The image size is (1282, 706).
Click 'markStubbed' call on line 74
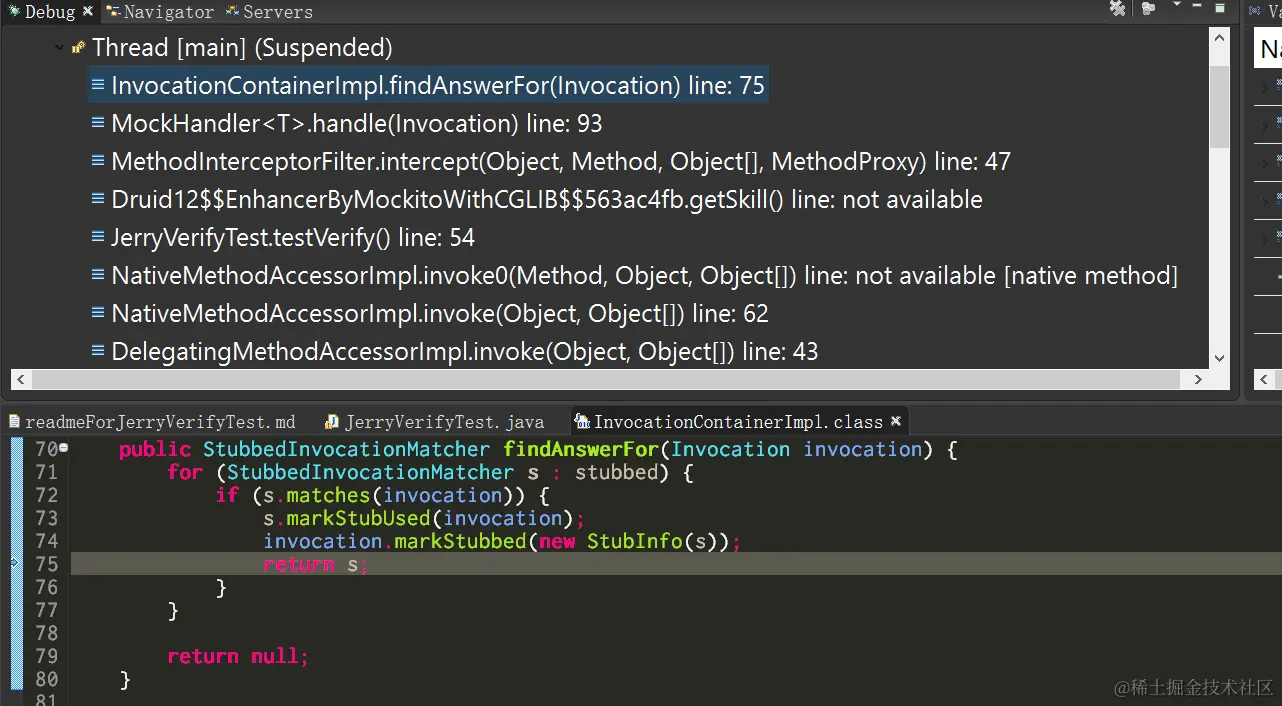(x=460, y=541)
